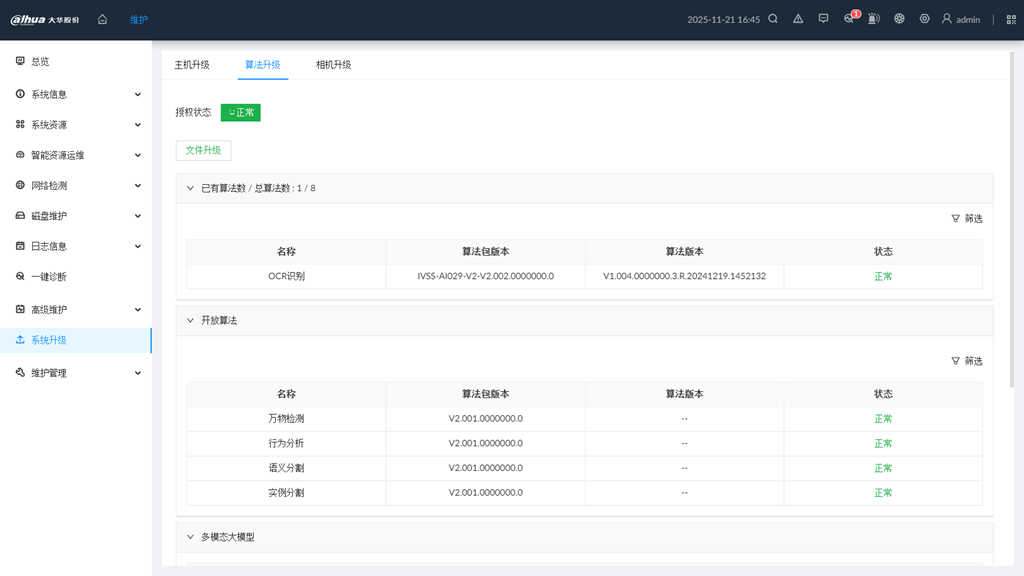Switch to 相机升级 tab
The height and width of the screenshot is (576, 1024).
[x=333, y=65]
